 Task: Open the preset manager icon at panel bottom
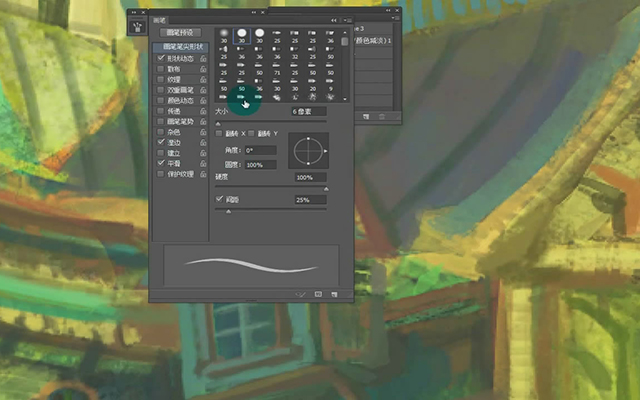(318, 294)
